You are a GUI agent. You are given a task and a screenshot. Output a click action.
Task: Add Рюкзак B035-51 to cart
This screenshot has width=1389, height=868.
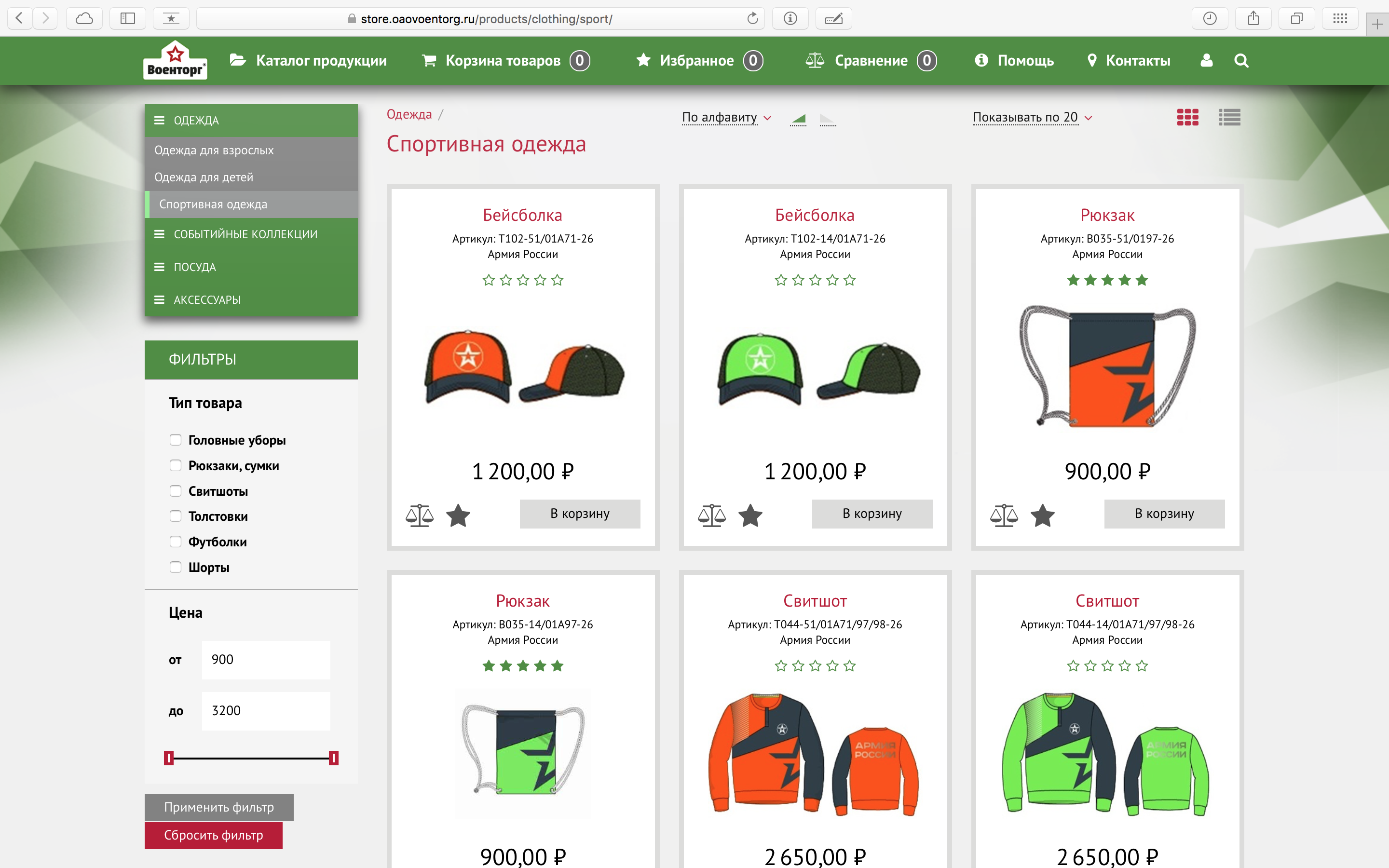1164,513
